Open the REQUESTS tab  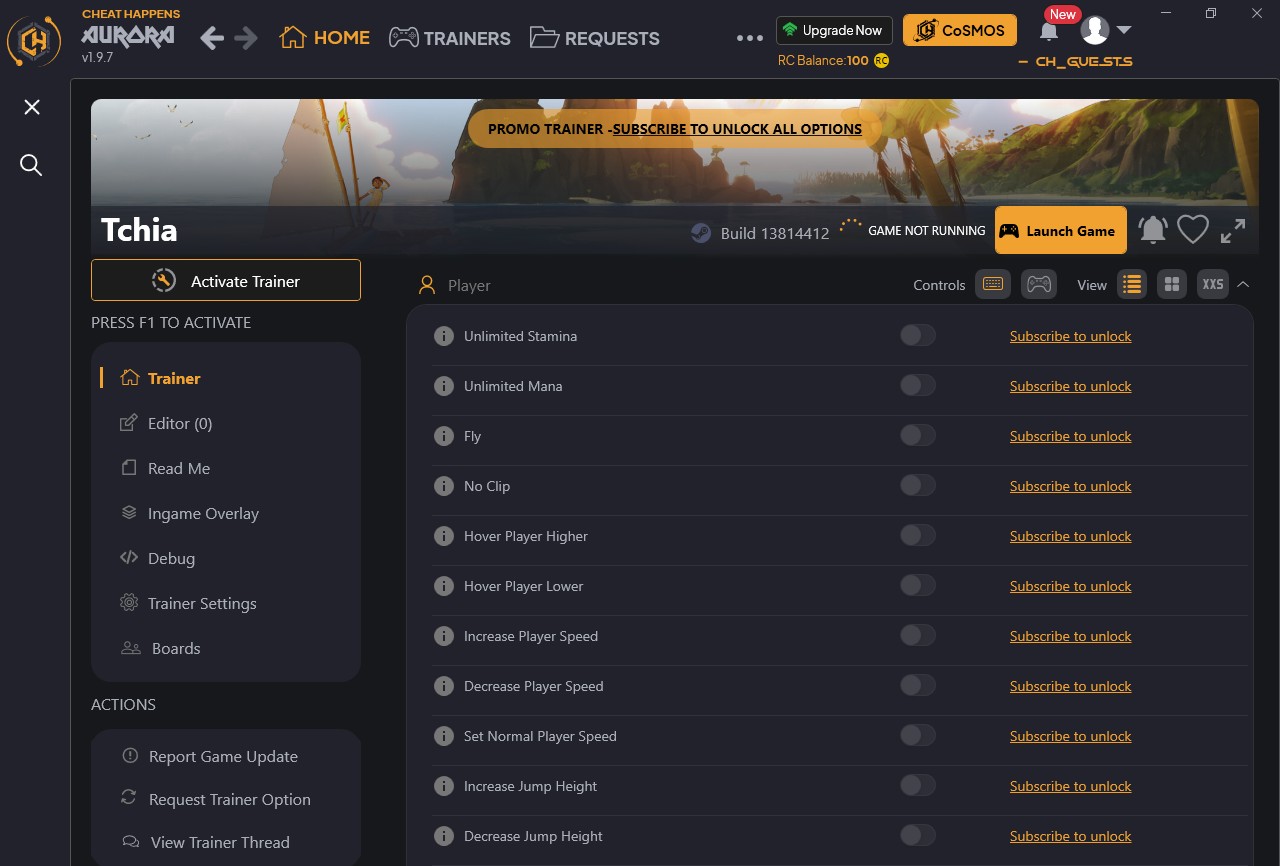[x=595, y=38]
